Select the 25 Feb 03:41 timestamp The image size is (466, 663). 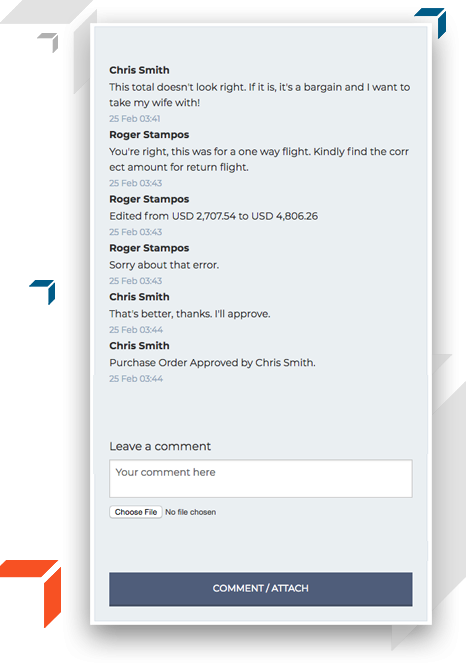click(x=134, y=118)
